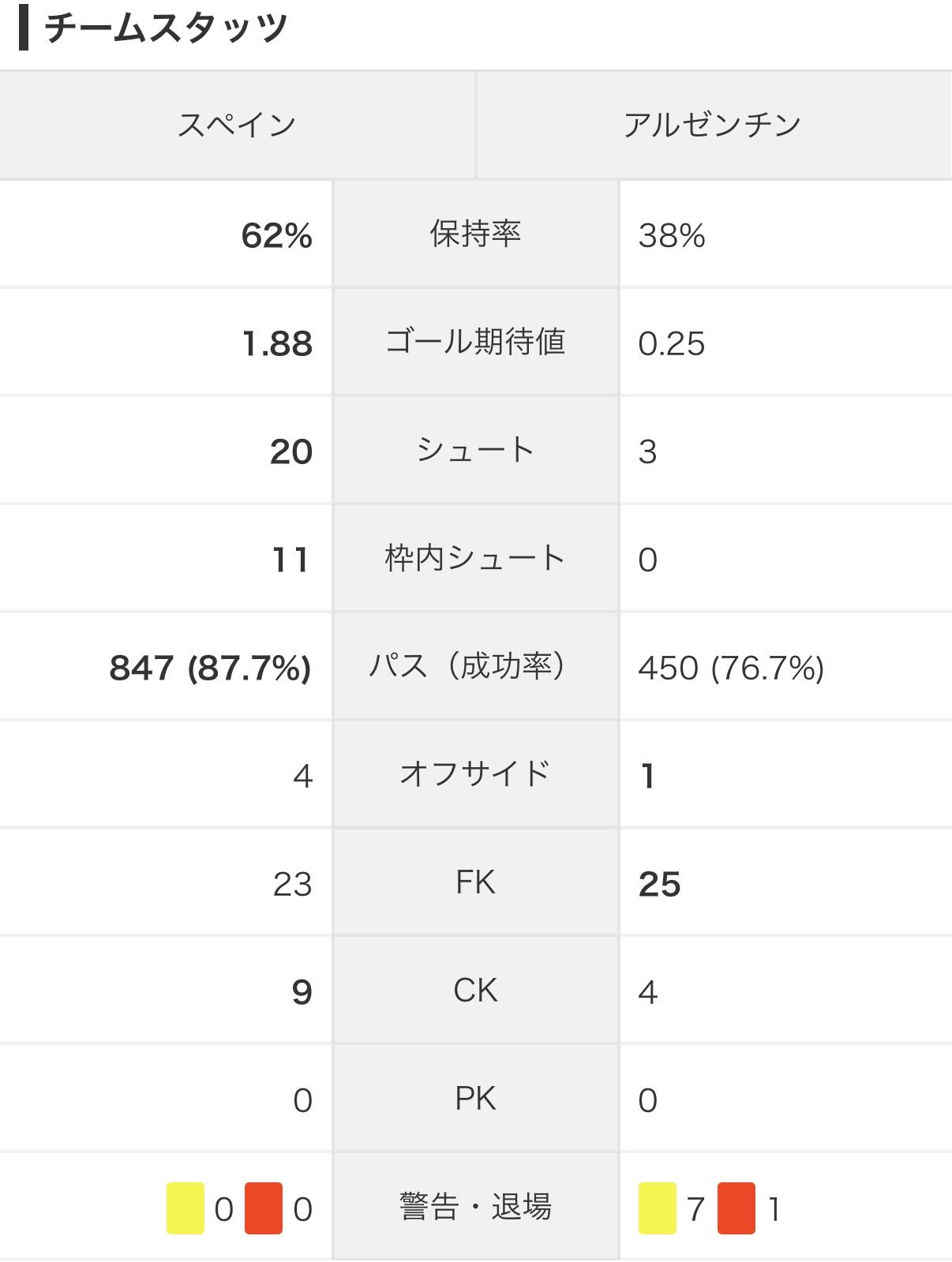This screenshot has height=1262, width=952.
Task: Click the FK stat label
Action: (x=475, y=882)
